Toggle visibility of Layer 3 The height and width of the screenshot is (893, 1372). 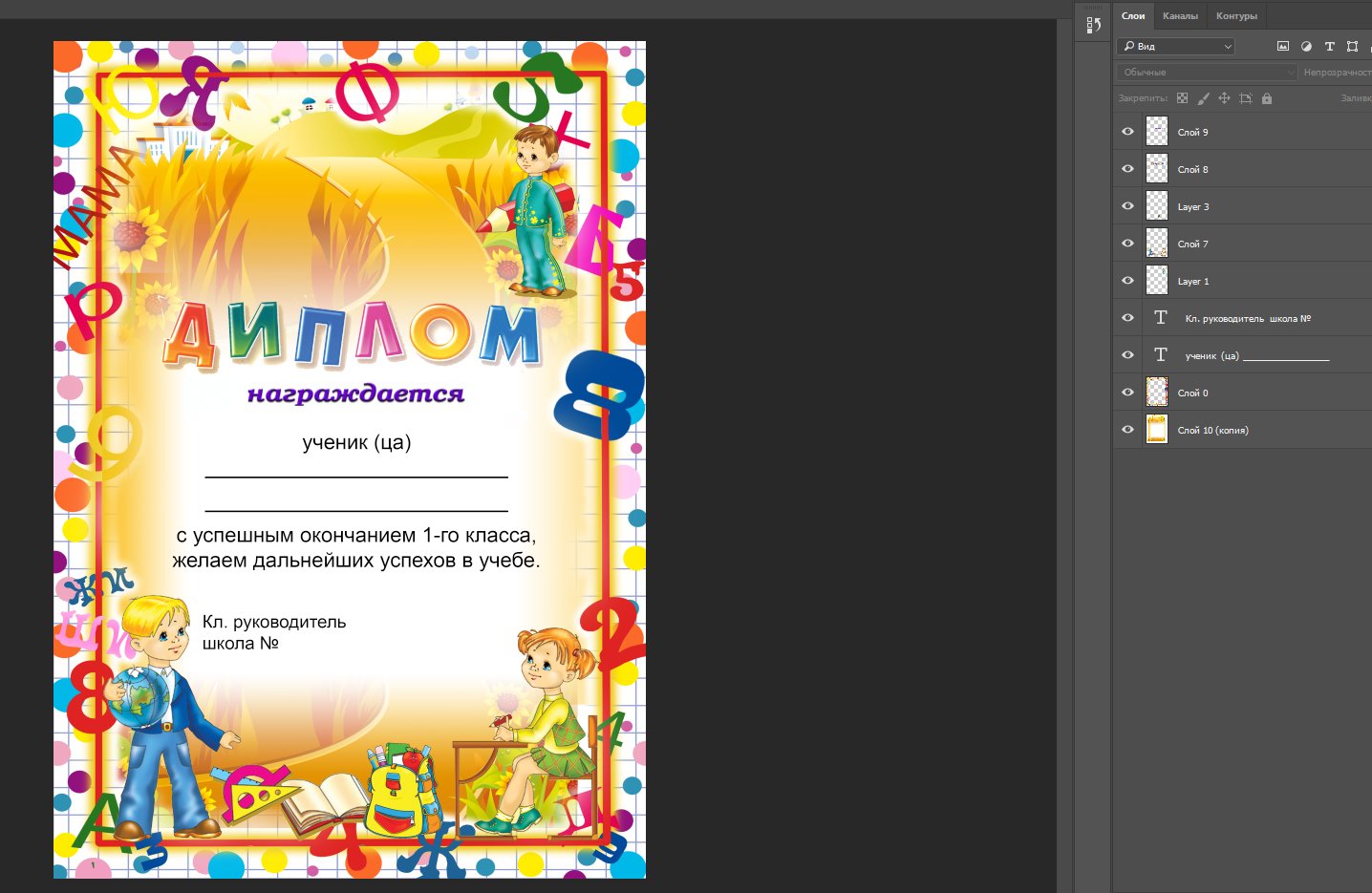tap(1127, 206)
